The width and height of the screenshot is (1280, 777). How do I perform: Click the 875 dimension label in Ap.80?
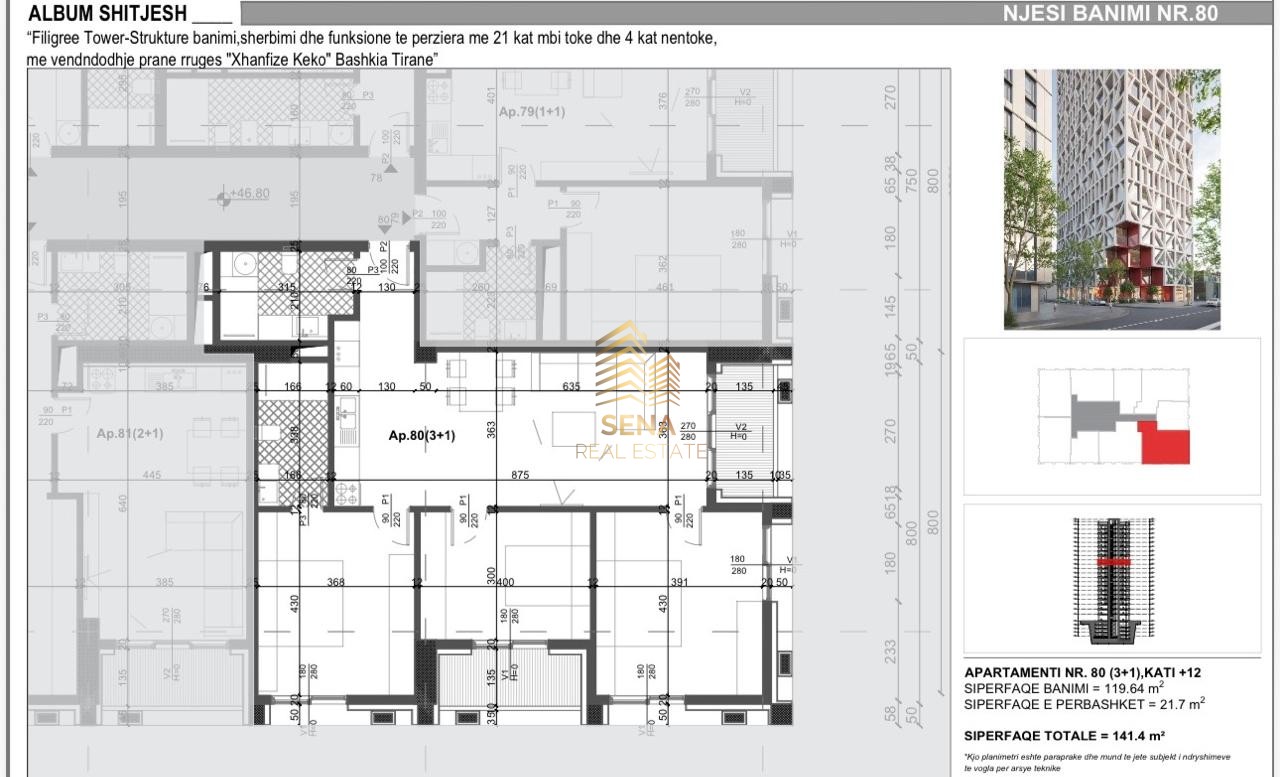pos(519,475)
